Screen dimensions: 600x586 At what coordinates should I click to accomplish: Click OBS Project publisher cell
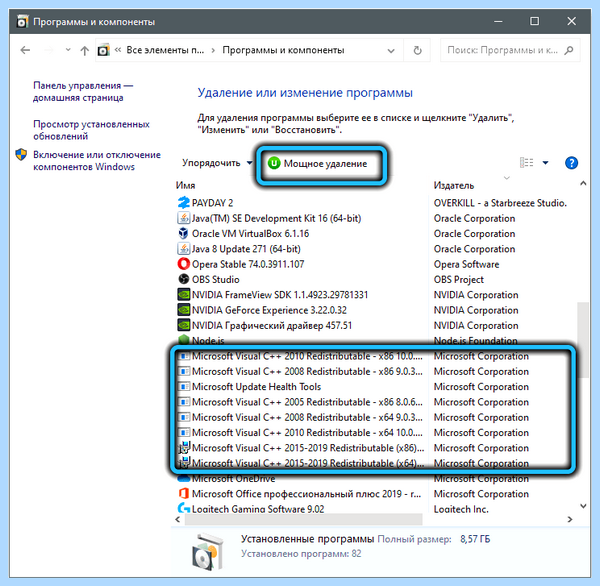458,279
